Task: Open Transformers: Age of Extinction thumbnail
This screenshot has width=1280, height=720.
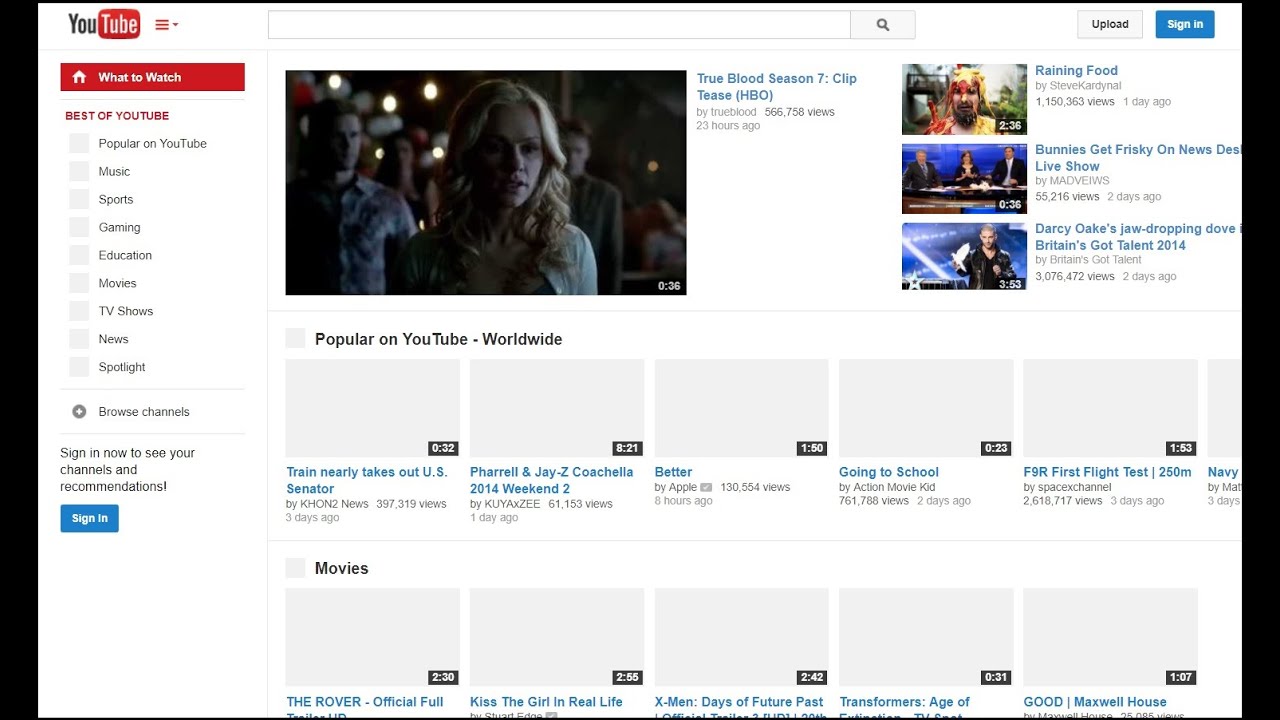Action: [926, 637]
